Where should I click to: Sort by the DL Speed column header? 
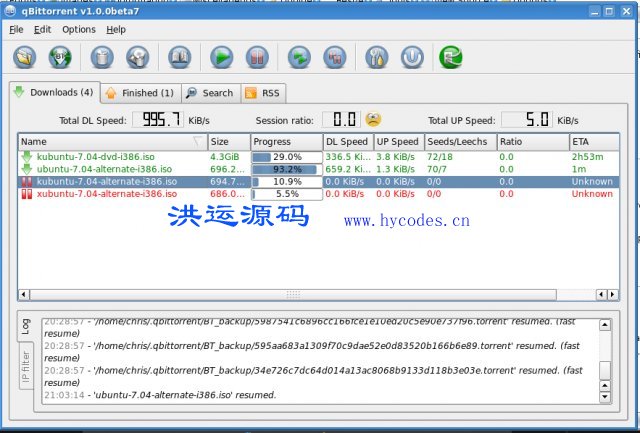[x=348, y=142]
